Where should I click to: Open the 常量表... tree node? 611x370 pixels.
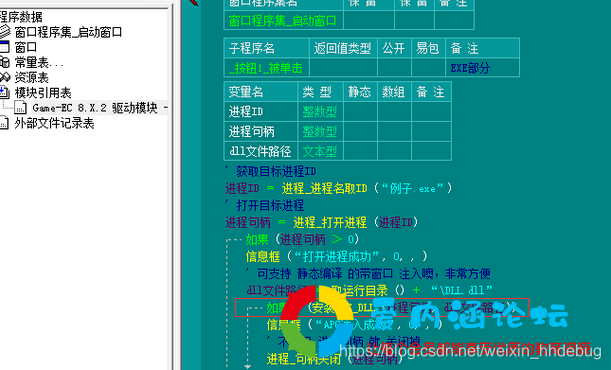coord(39,62)
